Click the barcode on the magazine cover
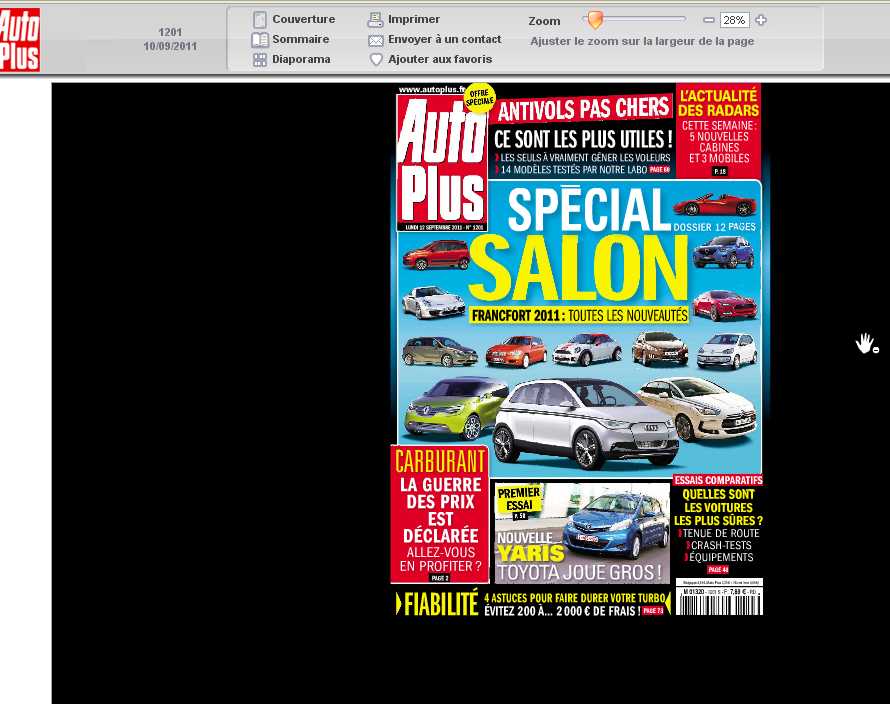 pos(718,603)
